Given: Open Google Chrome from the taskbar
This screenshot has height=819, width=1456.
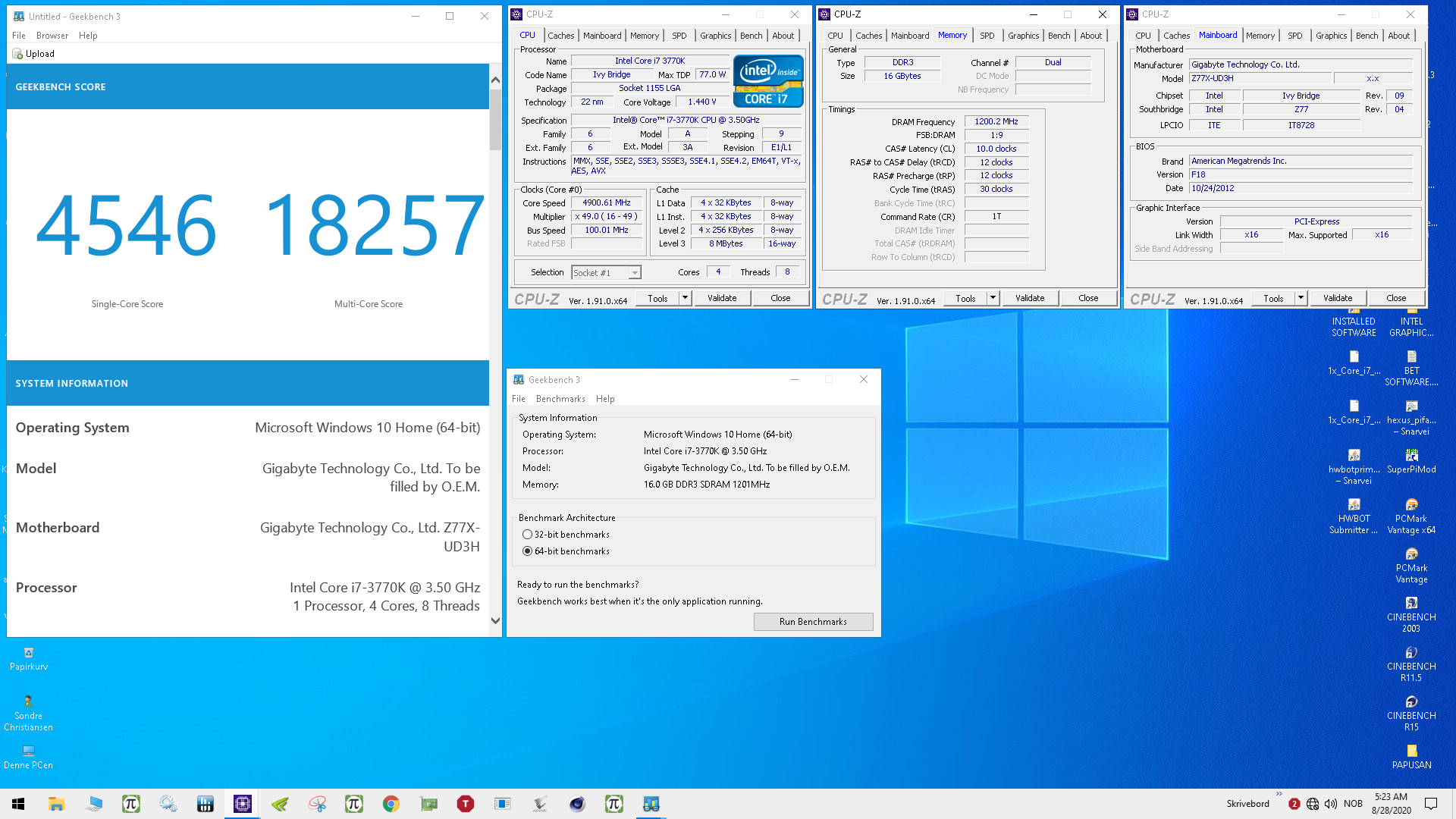Looking at the screenshot, I should point(391,804).
